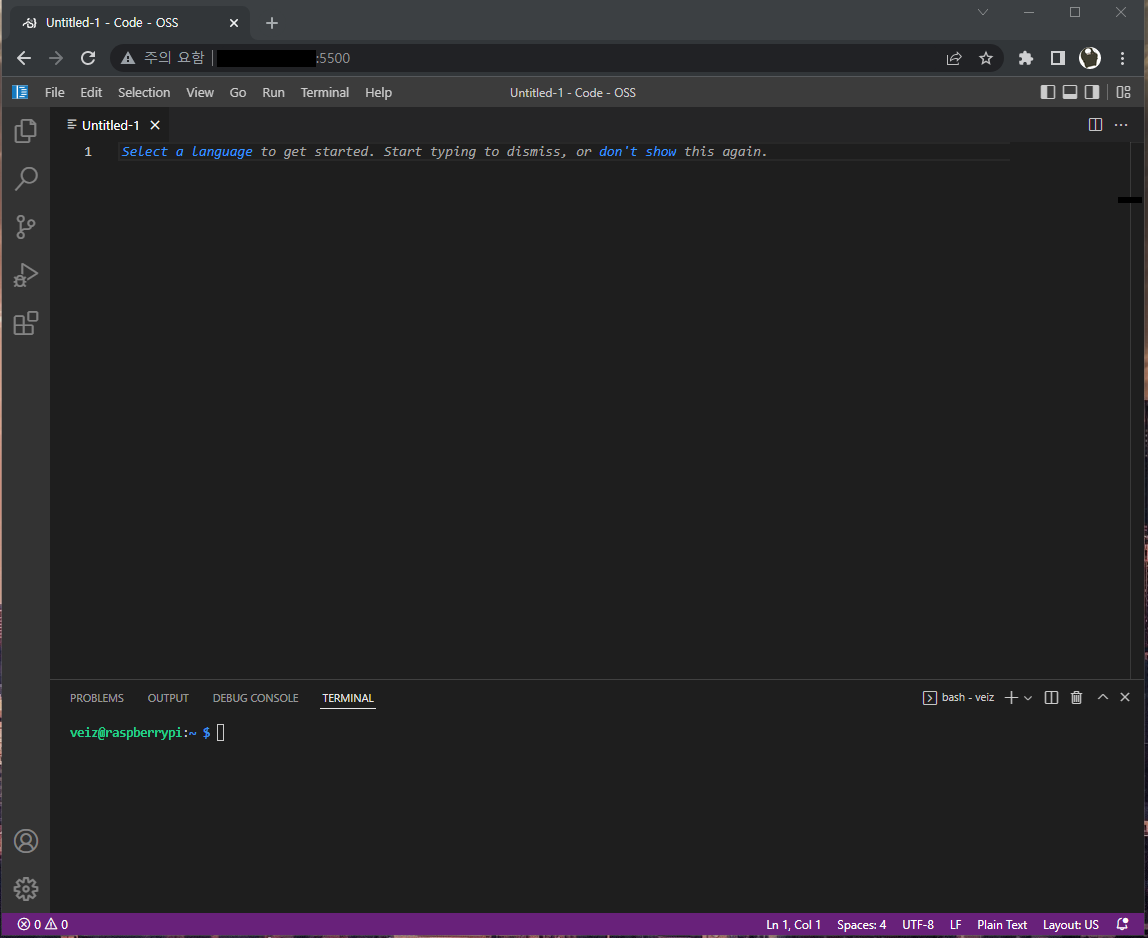Viewport: 1148px width, 938px height.
Task: Click the Code OSS application menu icon
Action: click(20, 92)
